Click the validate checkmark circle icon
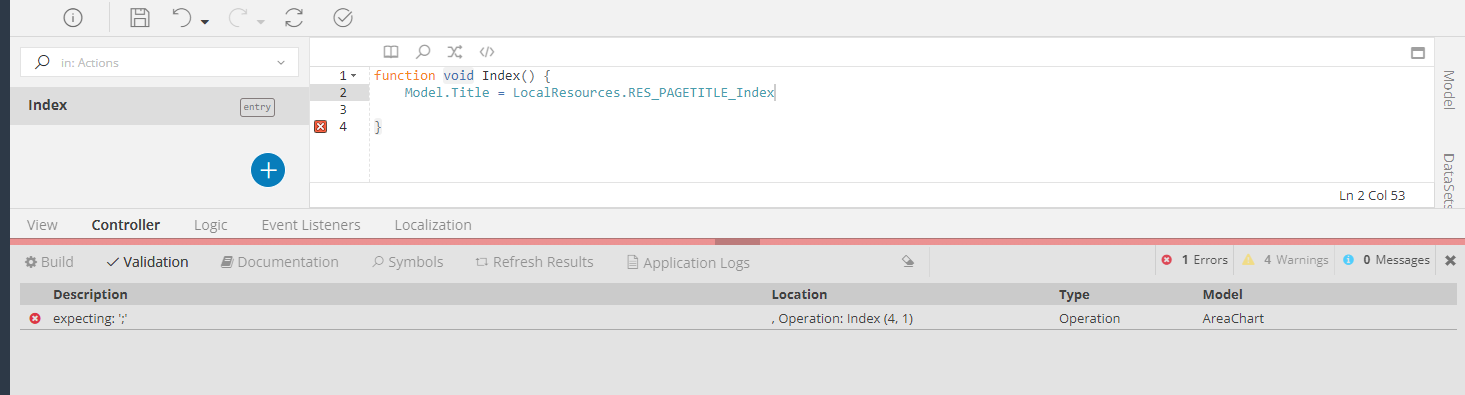Screen dimensions: 1465x395 [342, 18]
